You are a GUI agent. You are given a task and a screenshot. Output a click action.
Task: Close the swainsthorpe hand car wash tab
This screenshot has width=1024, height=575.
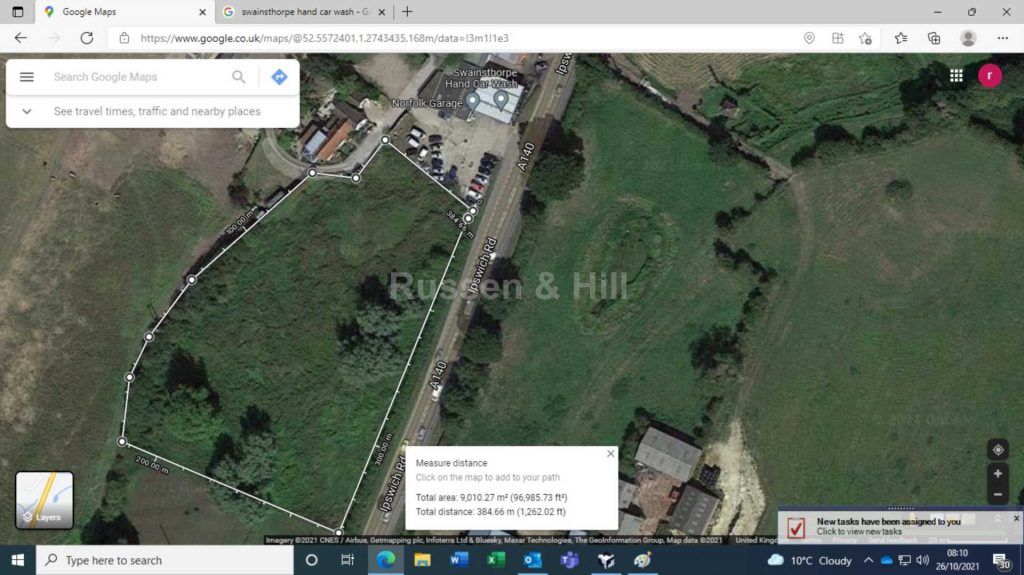382,12
